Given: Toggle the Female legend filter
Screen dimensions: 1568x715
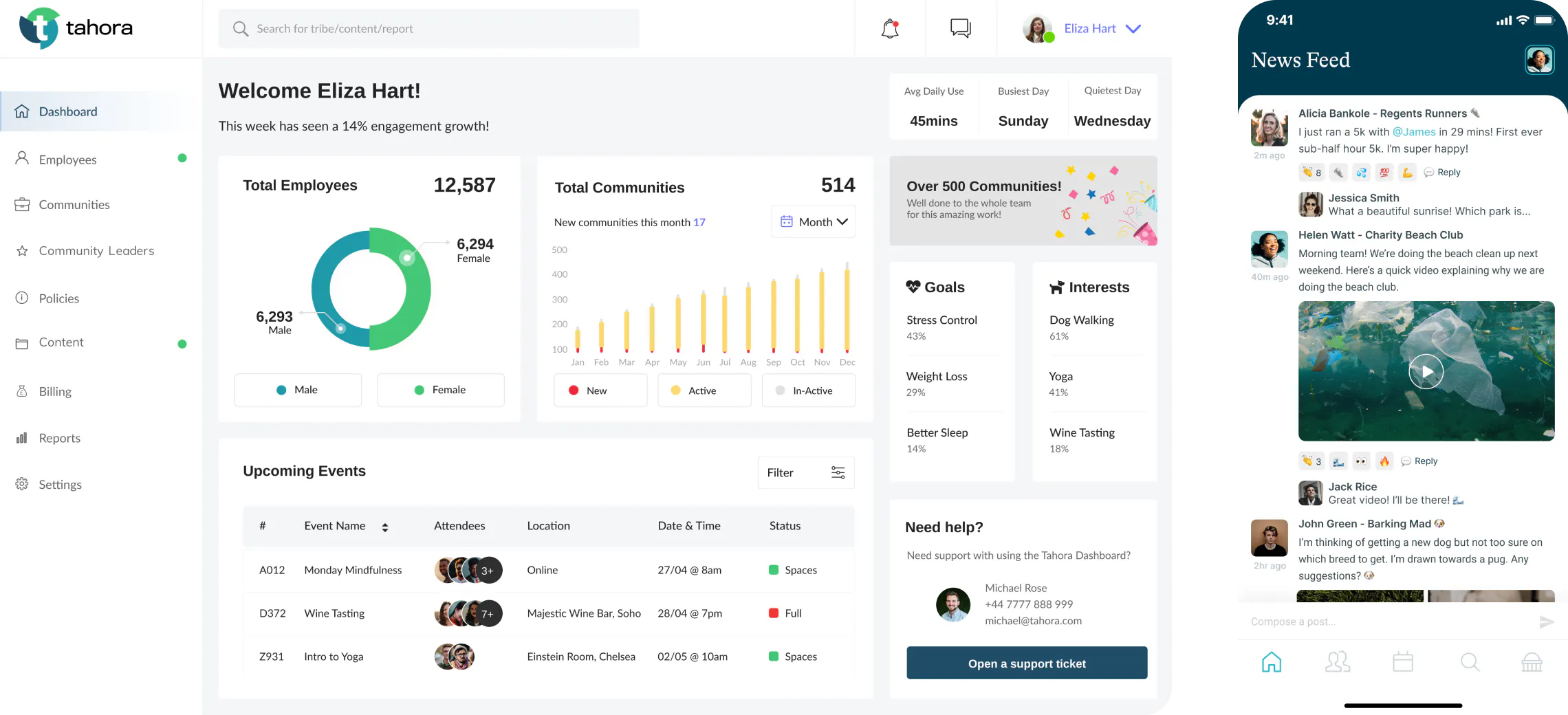Looking at the screenshot, I should click(441, 390).
